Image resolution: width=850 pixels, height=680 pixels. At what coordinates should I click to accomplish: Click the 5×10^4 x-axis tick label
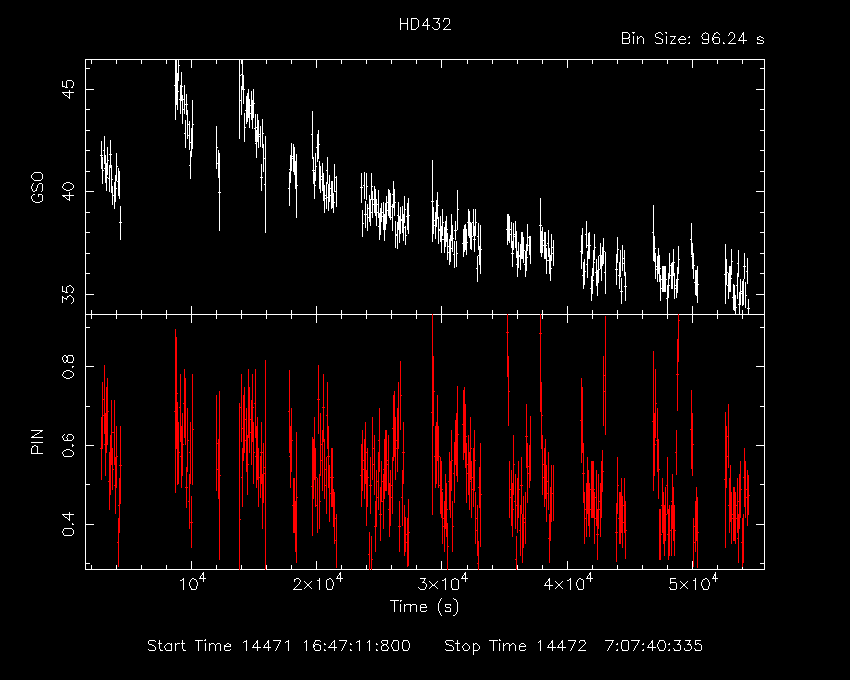click(x=693, y=583)
